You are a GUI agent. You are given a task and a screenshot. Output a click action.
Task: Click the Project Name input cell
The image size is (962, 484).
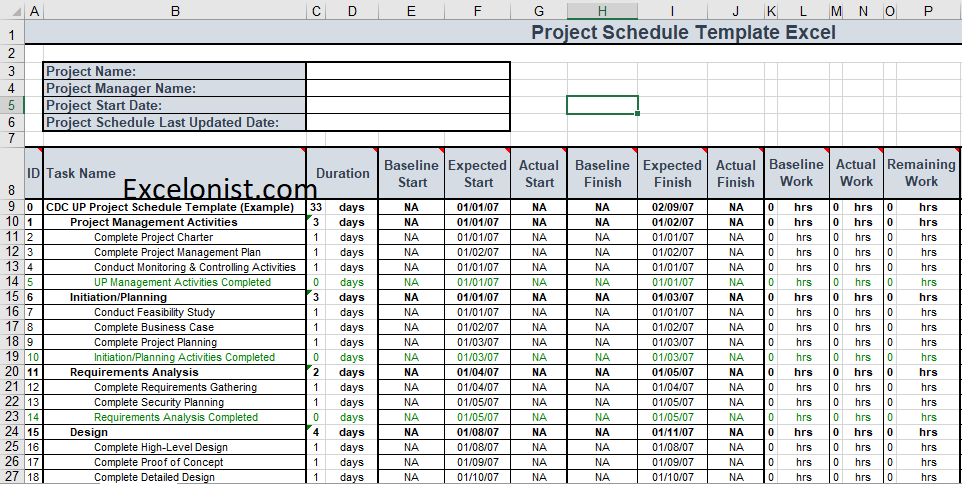click(x=408, y=71)
